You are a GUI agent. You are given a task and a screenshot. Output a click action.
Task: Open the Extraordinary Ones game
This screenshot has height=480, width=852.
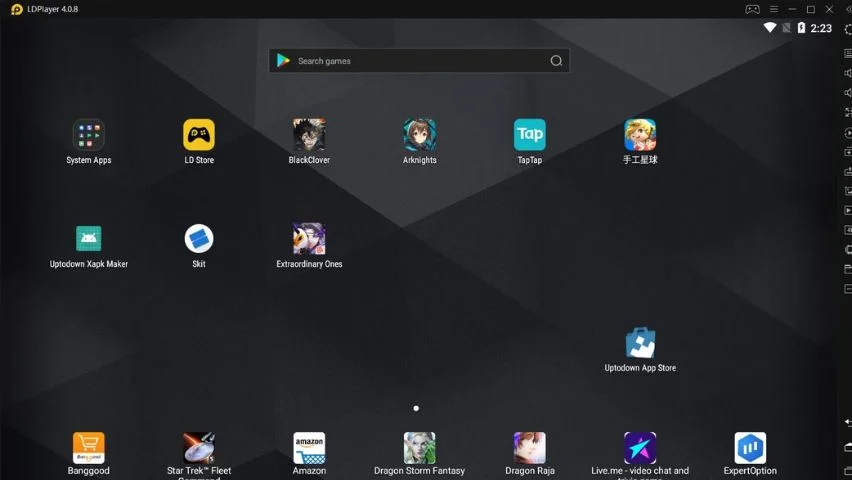click(309, 239)
